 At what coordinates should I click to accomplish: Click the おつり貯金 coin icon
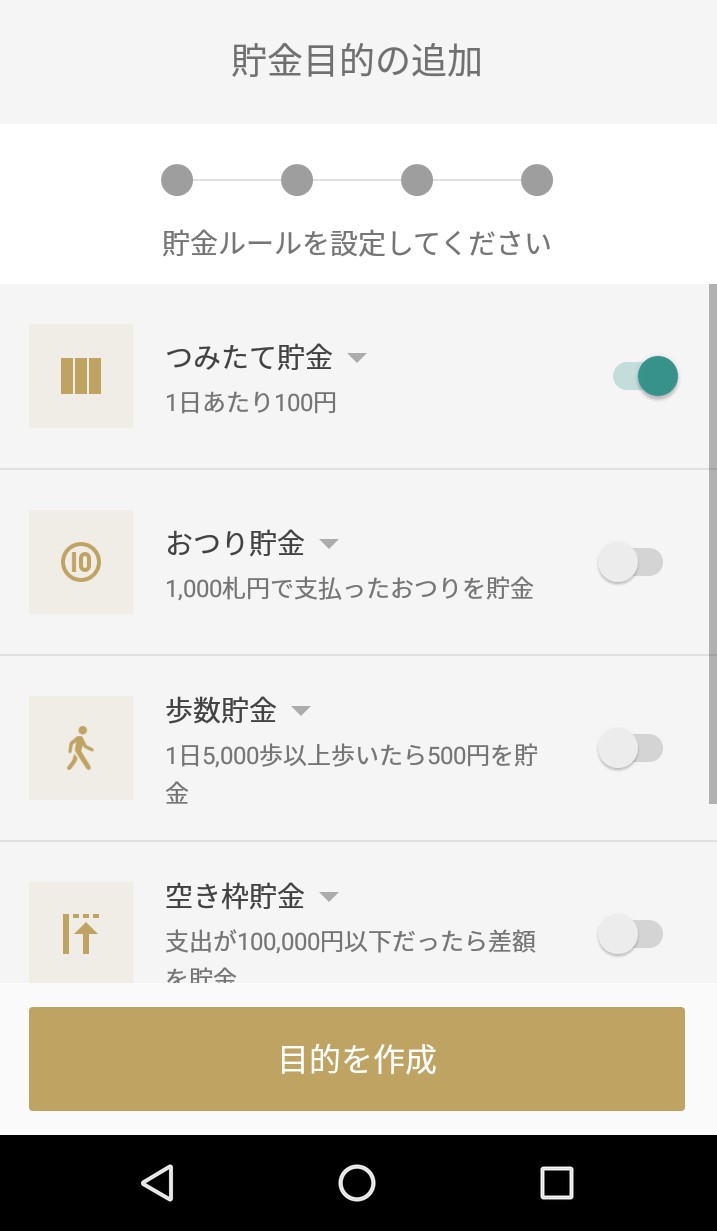click(x=81, y=562)
